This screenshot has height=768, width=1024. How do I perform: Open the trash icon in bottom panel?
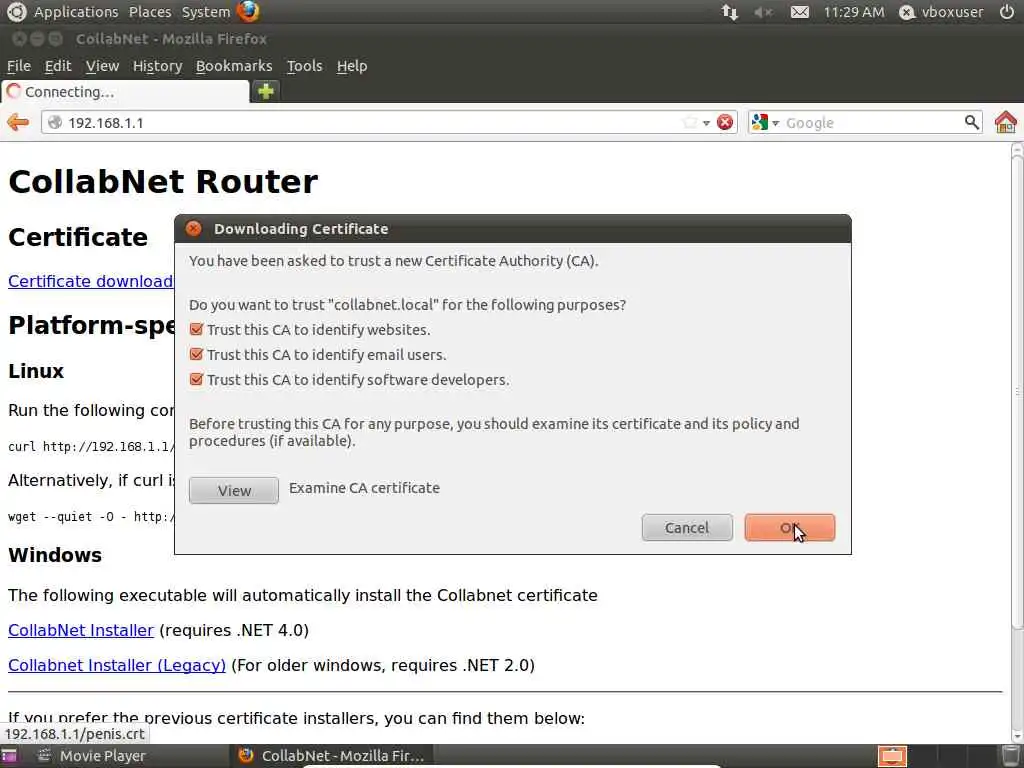tap(1010, 756)
